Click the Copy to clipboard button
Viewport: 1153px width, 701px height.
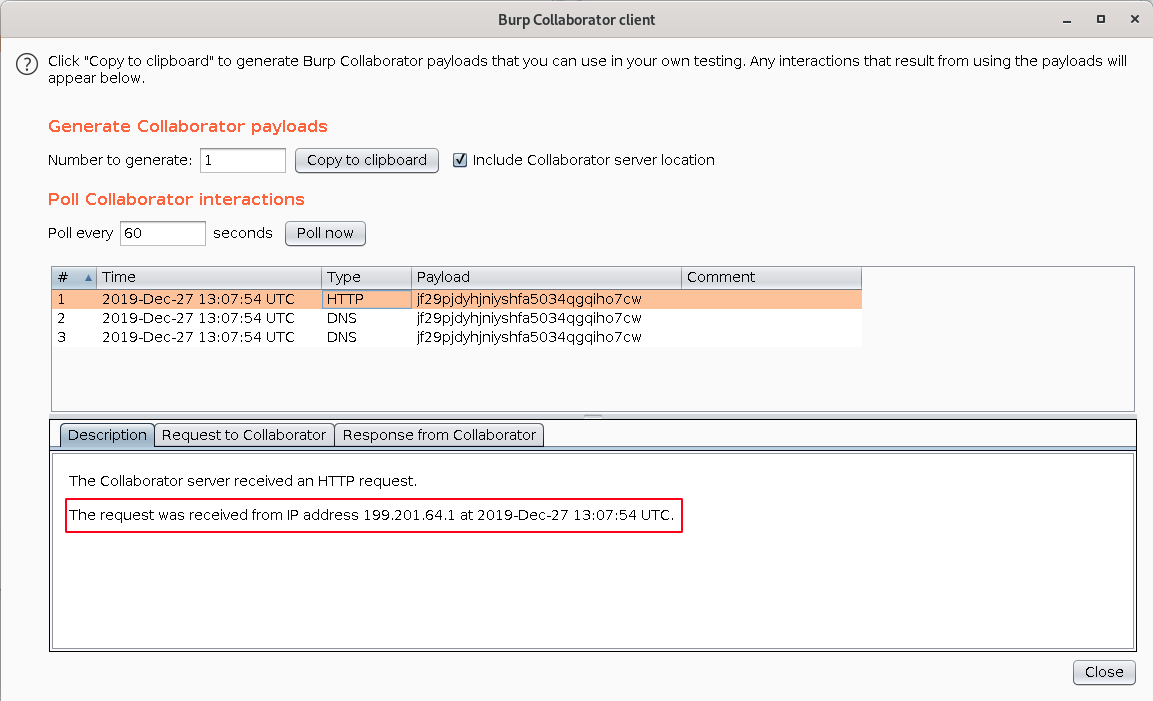(366, 160)
